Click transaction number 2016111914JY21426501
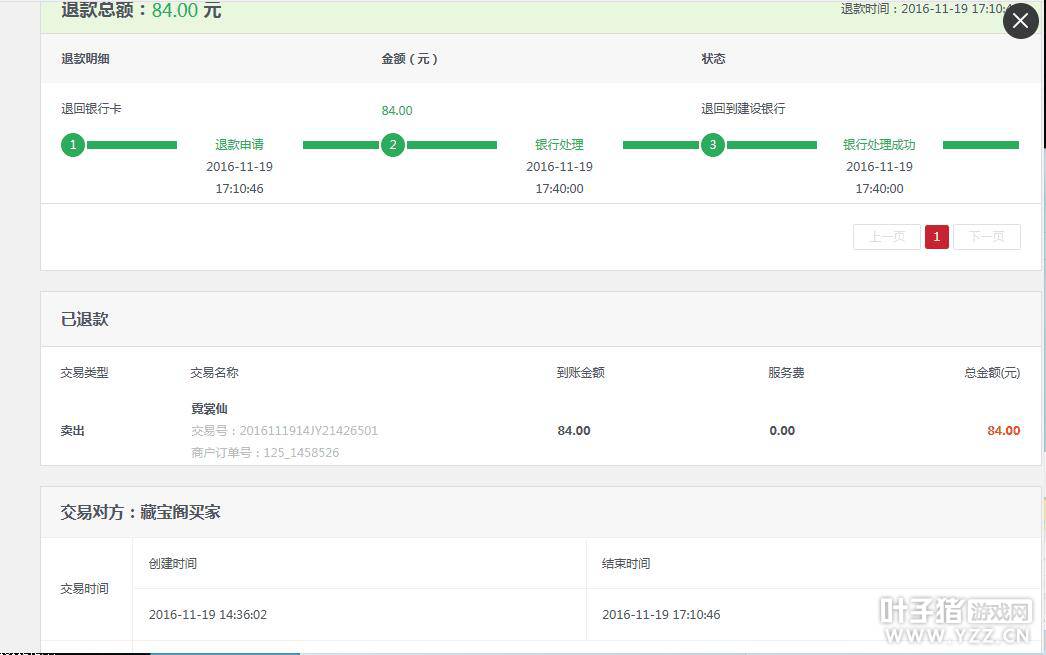 click(284, 431)
